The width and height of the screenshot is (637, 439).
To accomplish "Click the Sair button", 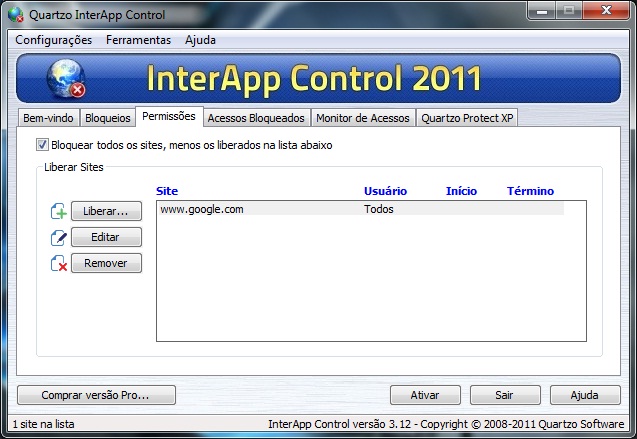I will (x=505, y=395).
